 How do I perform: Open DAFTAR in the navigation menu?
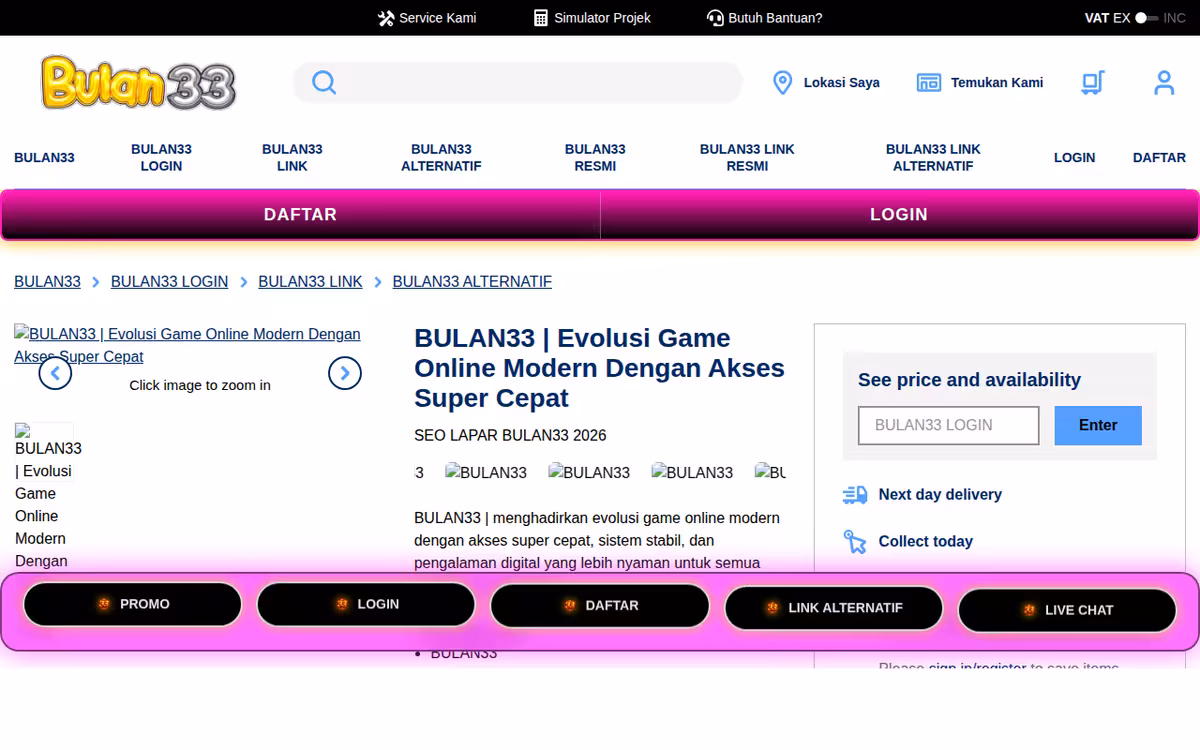point(1159,158)
